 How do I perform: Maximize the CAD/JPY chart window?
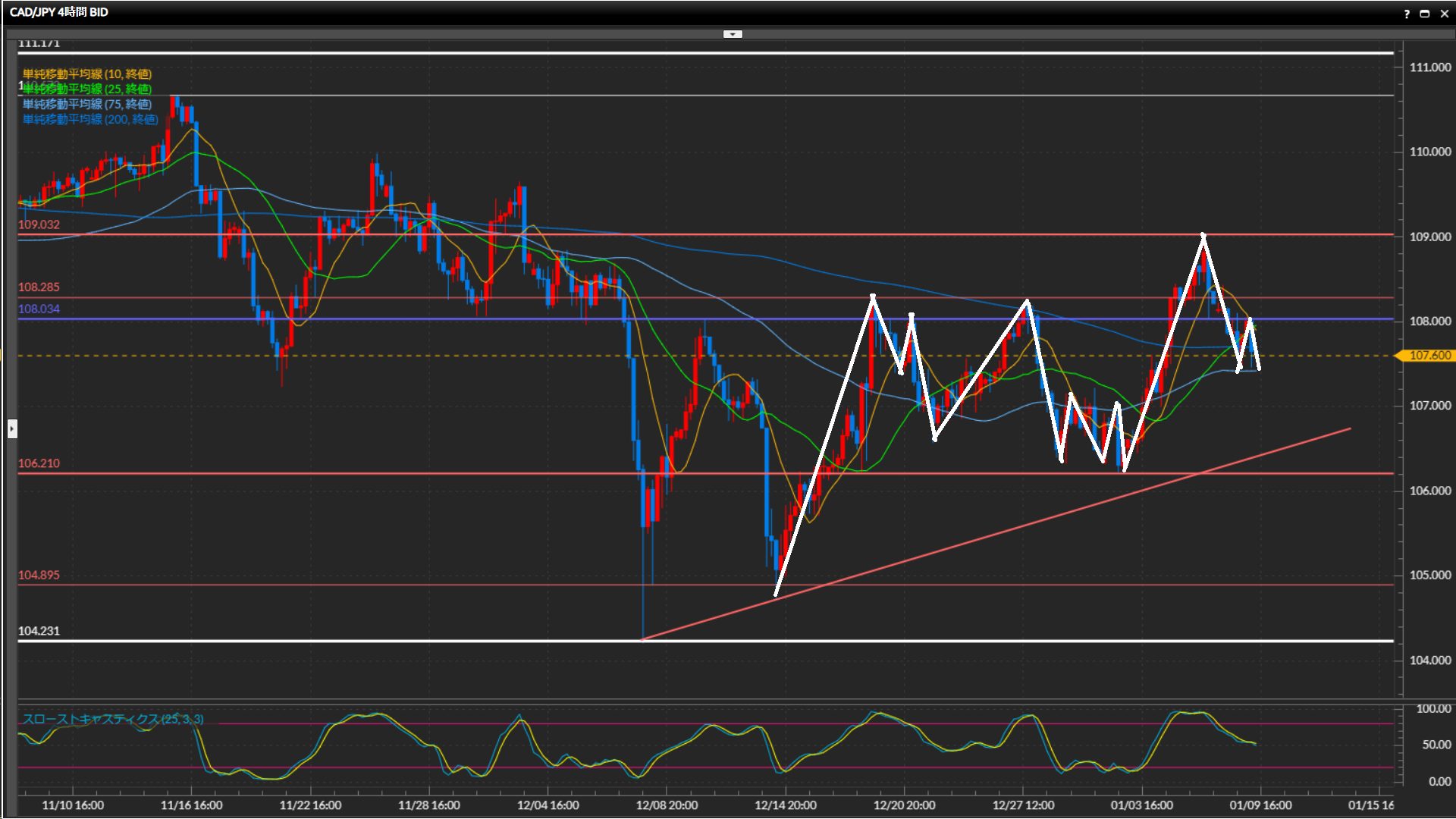pyautogui.click(x=1425, y=14)
